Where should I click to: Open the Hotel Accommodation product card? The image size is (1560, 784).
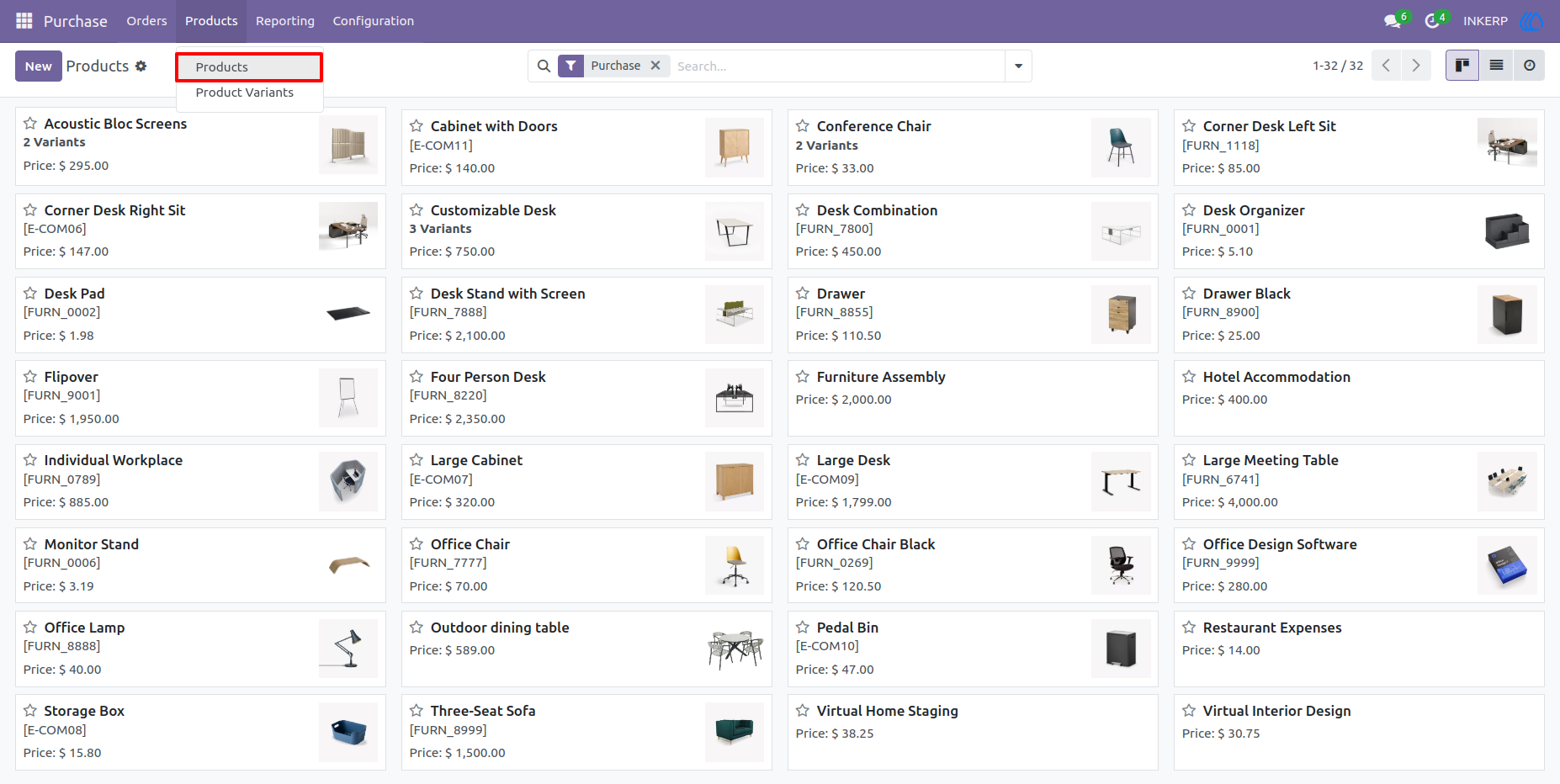tap(1359, 398)
